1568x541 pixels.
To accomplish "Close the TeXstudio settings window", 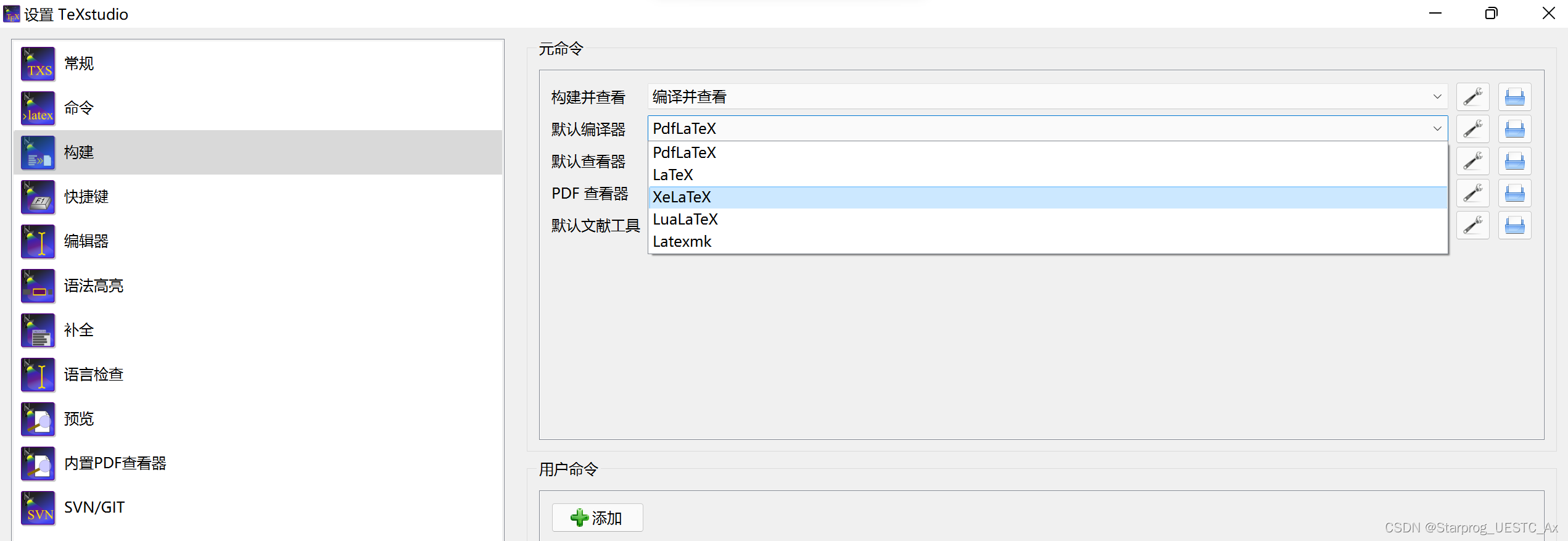I will click(1548, 14).
